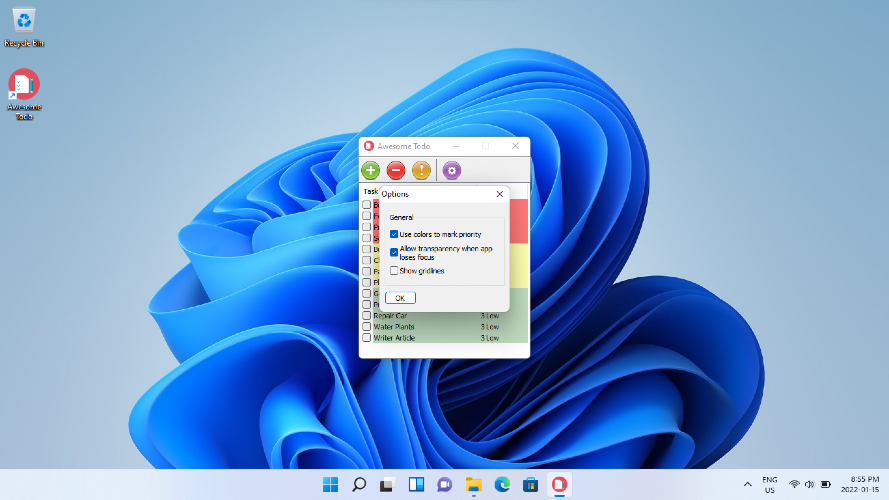Image resolution: width=889 pixels, height=500 pixels.
Task: Open the Windows Start menu
Action: [x=330, y=485]
